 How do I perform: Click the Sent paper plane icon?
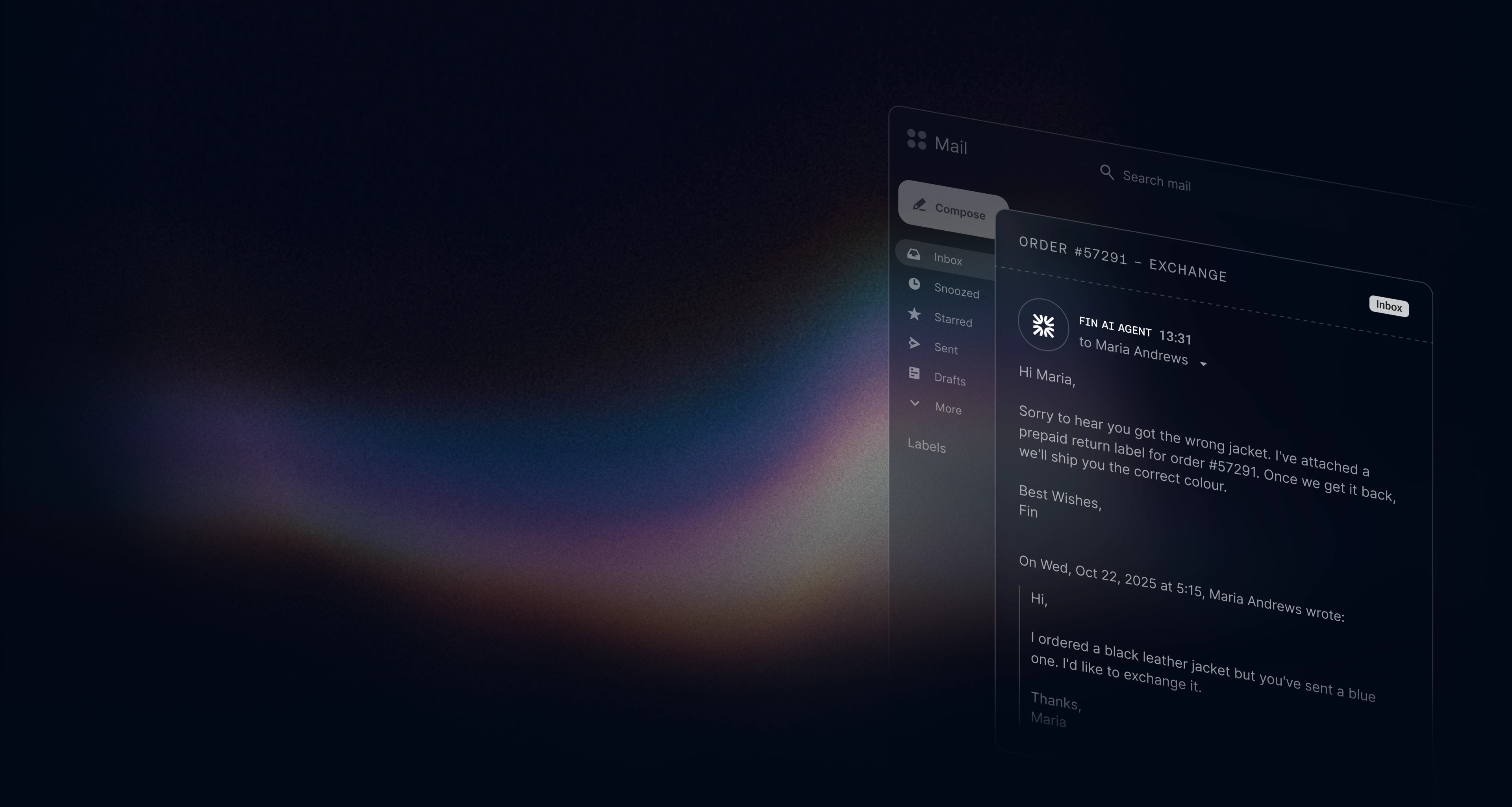(914, 343)
